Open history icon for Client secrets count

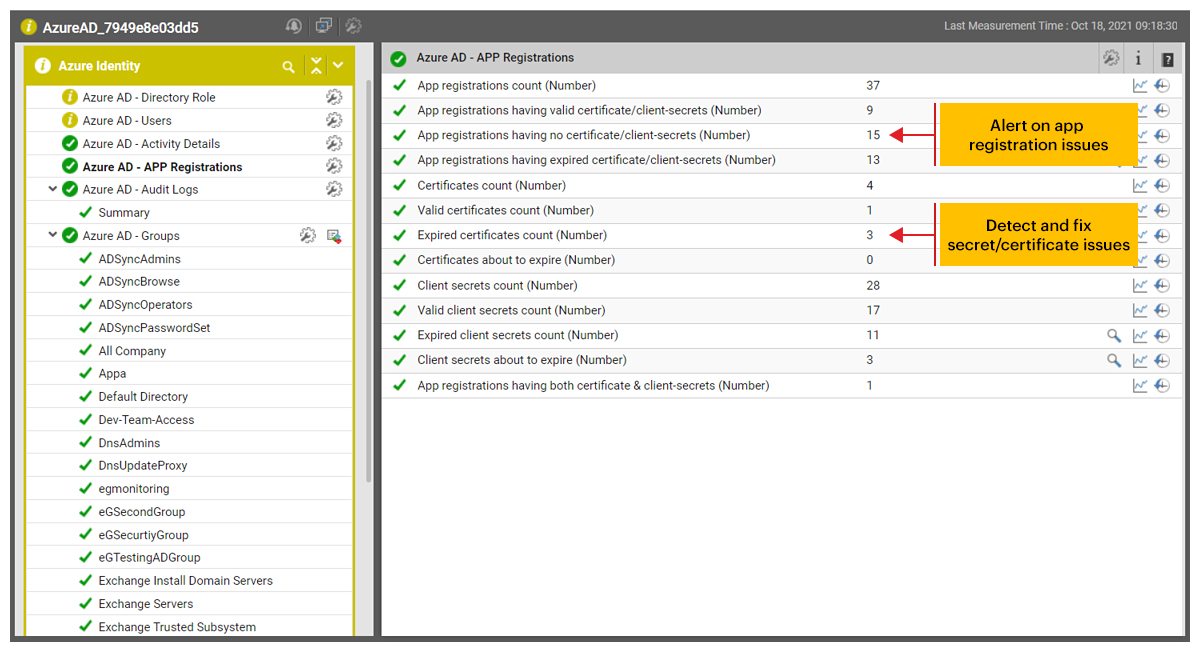(x=1162, y=285)
